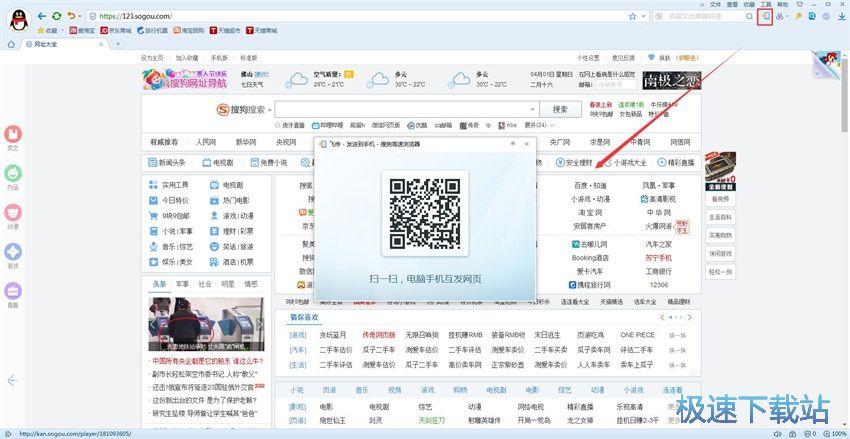Go to previous page in 猜你喜欢

point(662,317)
